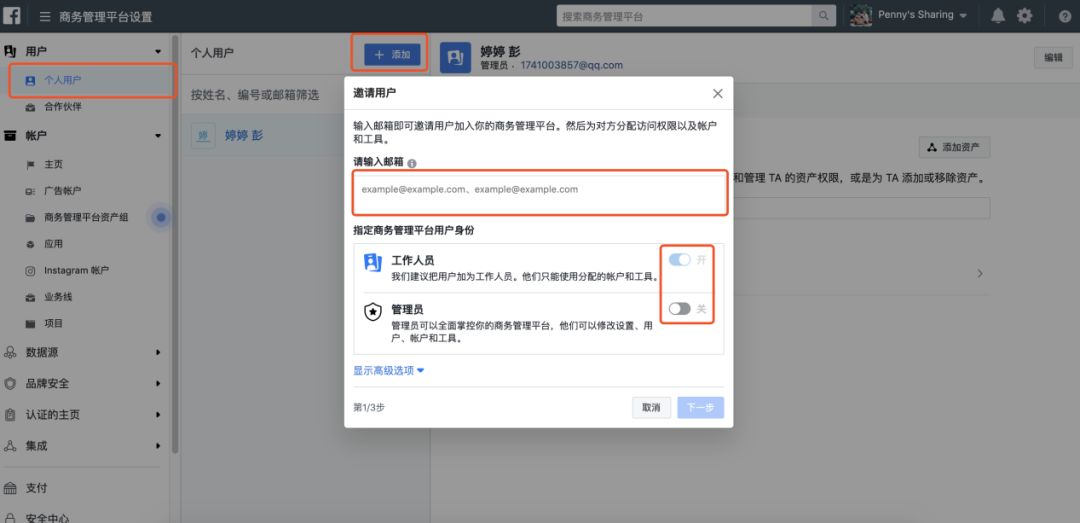Open notifications bell icon

tap(997, 16)
